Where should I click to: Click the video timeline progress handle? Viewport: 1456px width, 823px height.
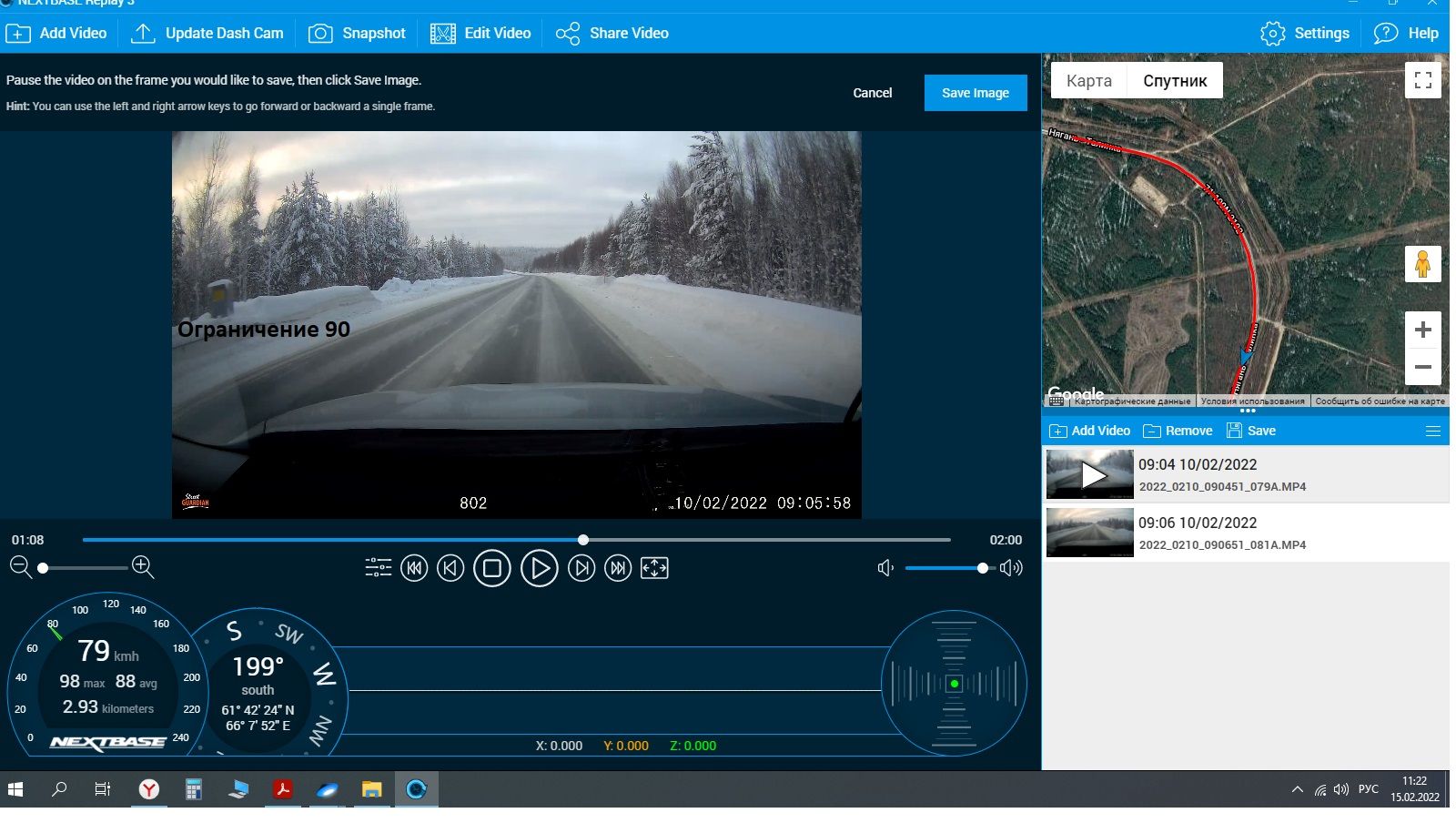point(583,540)
